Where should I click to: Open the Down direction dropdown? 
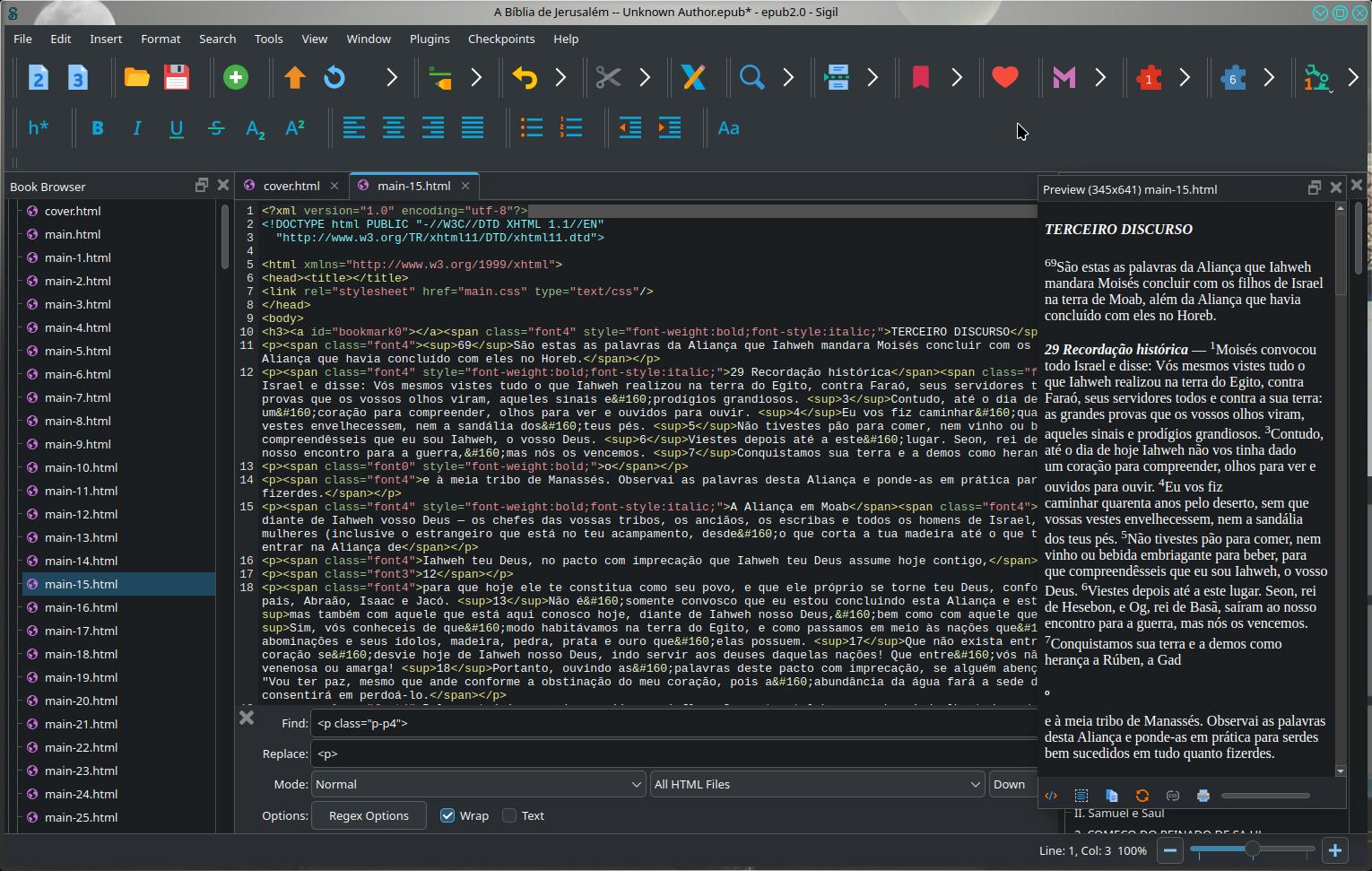click(x=1012, y=784)
